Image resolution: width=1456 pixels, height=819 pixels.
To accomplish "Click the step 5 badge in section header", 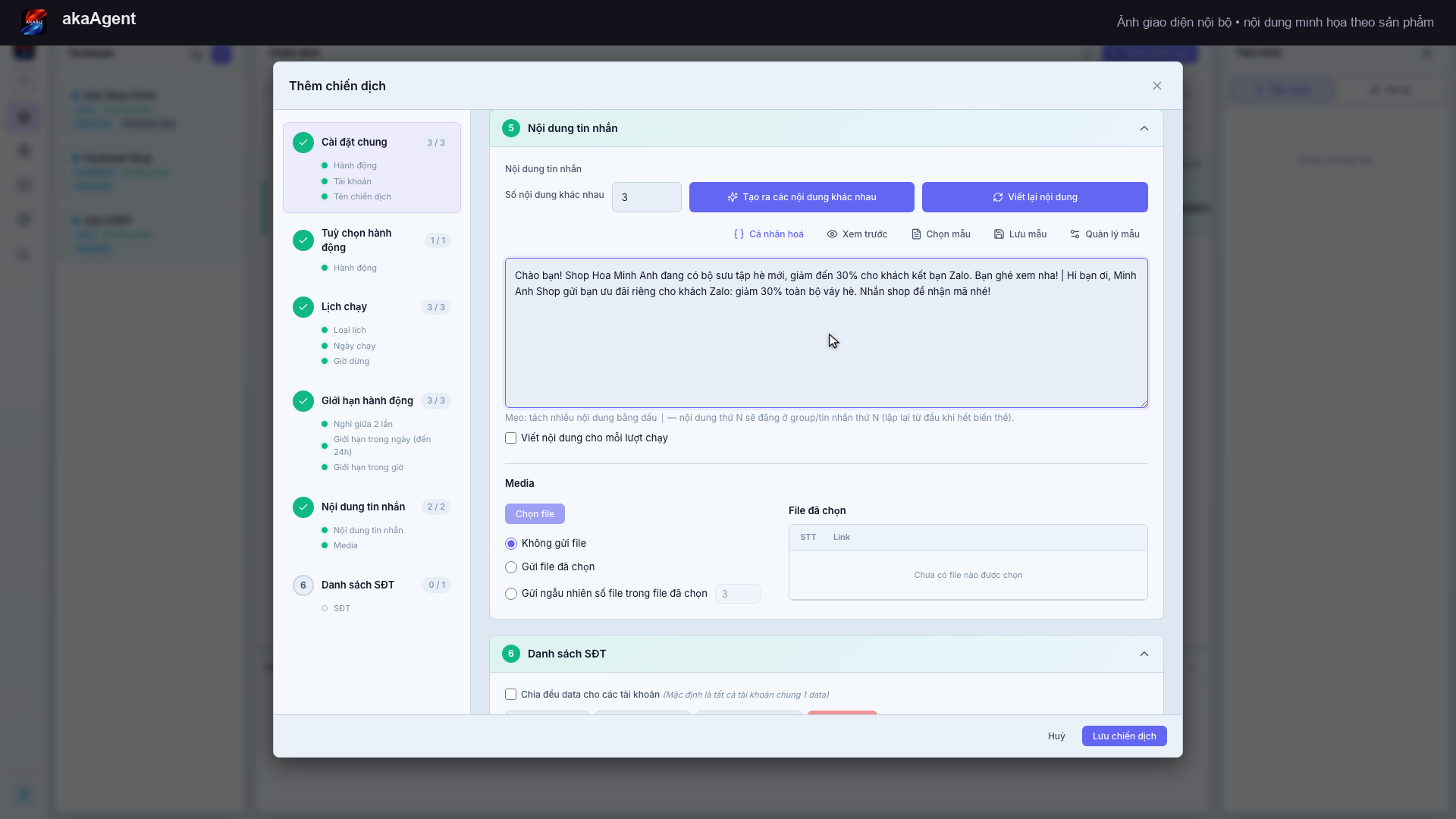I will pyautogui.click(x=511, y=128).
